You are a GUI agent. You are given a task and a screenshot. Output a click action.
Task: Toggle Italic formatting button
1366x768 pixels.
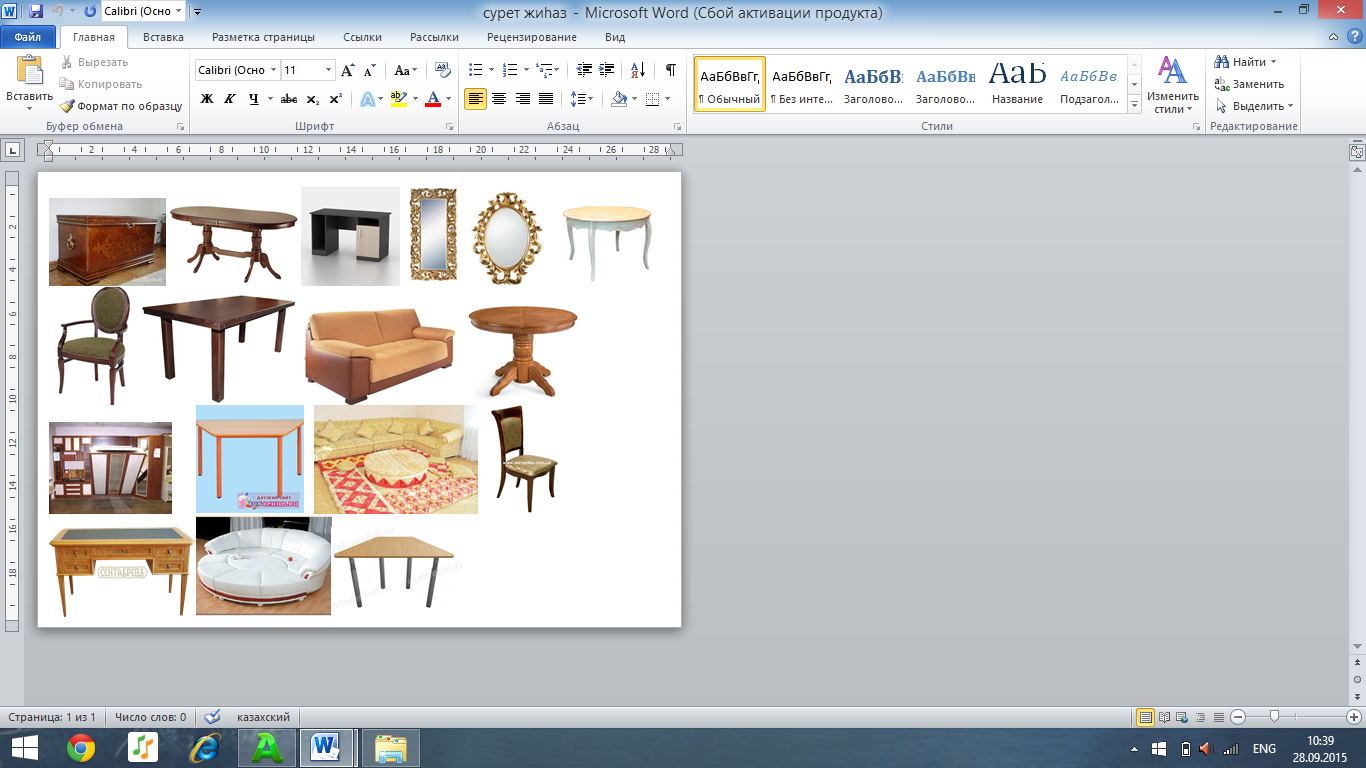pos(230,99)
